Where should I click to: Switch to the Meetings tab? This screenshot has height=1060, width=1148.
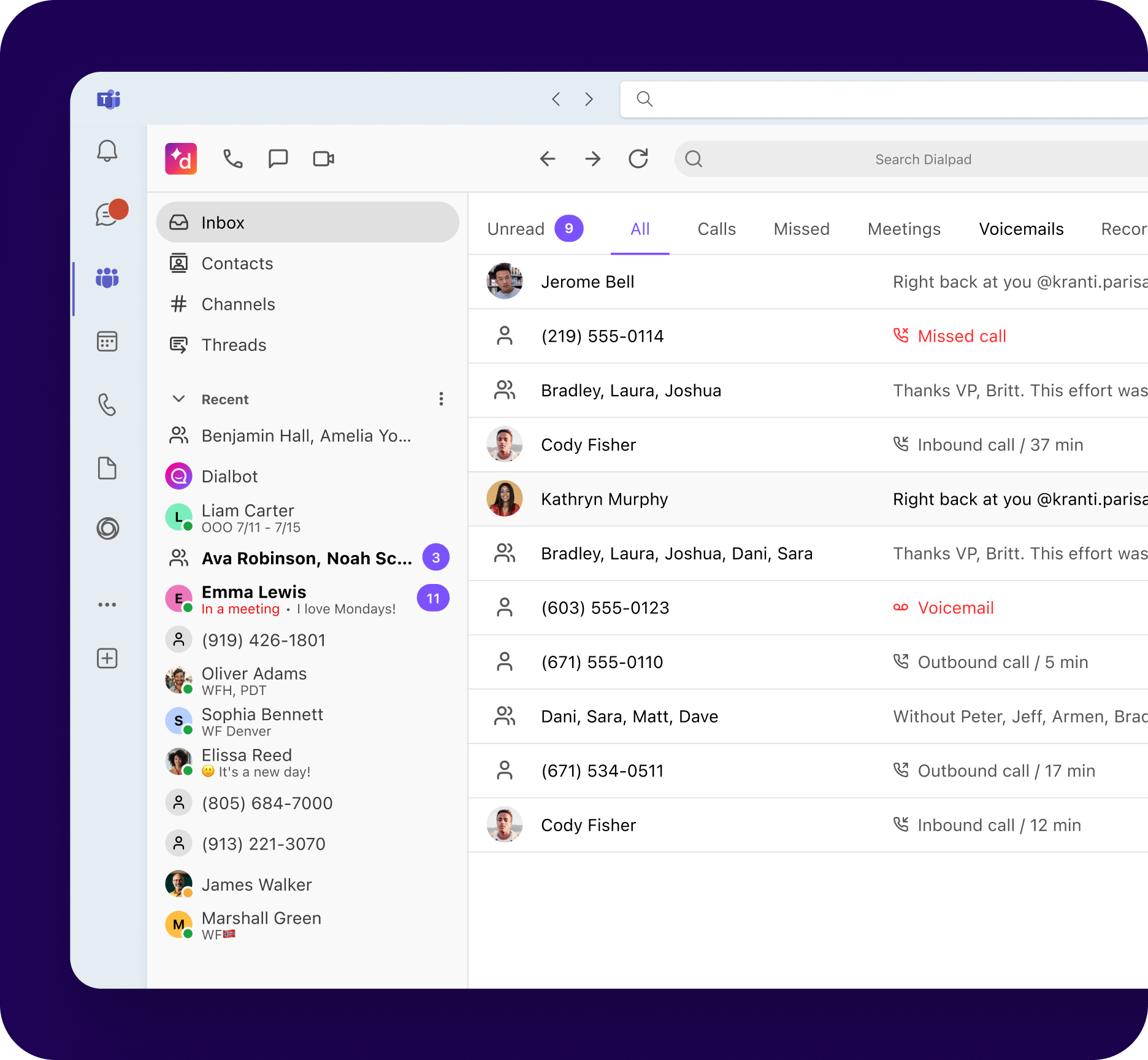point(904,229)
